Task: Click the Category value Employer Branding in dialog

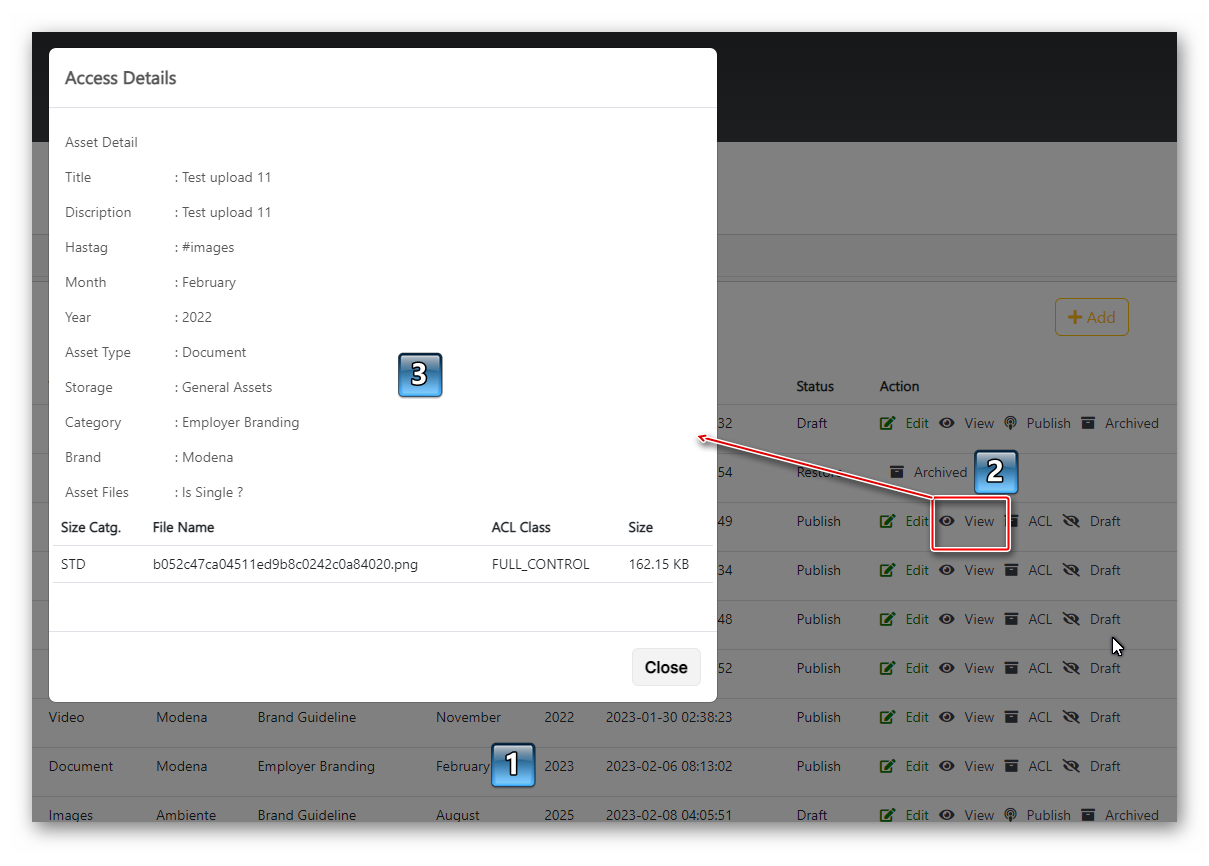Action: (240, 422)
